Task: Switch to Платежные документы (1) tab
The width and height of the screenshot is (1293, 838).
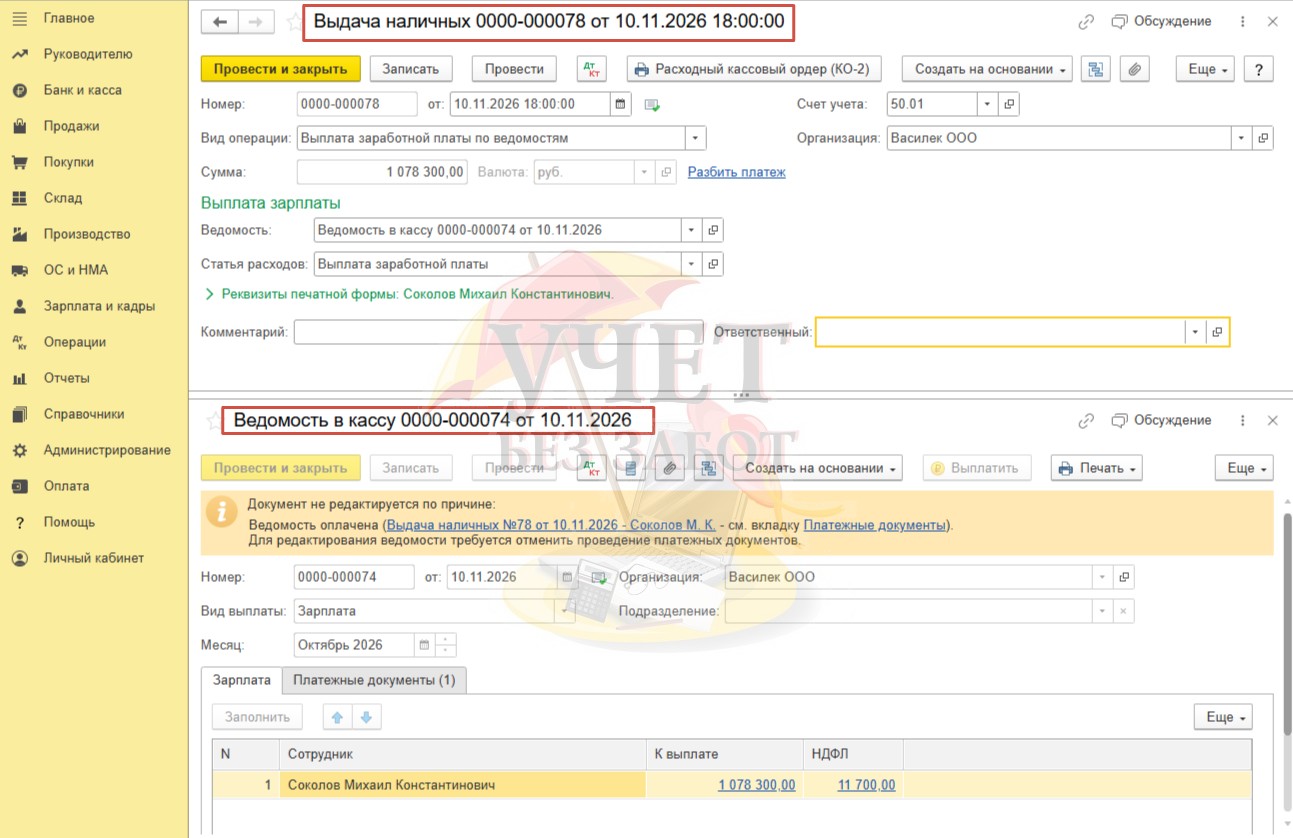Action: tap(374, 680)
